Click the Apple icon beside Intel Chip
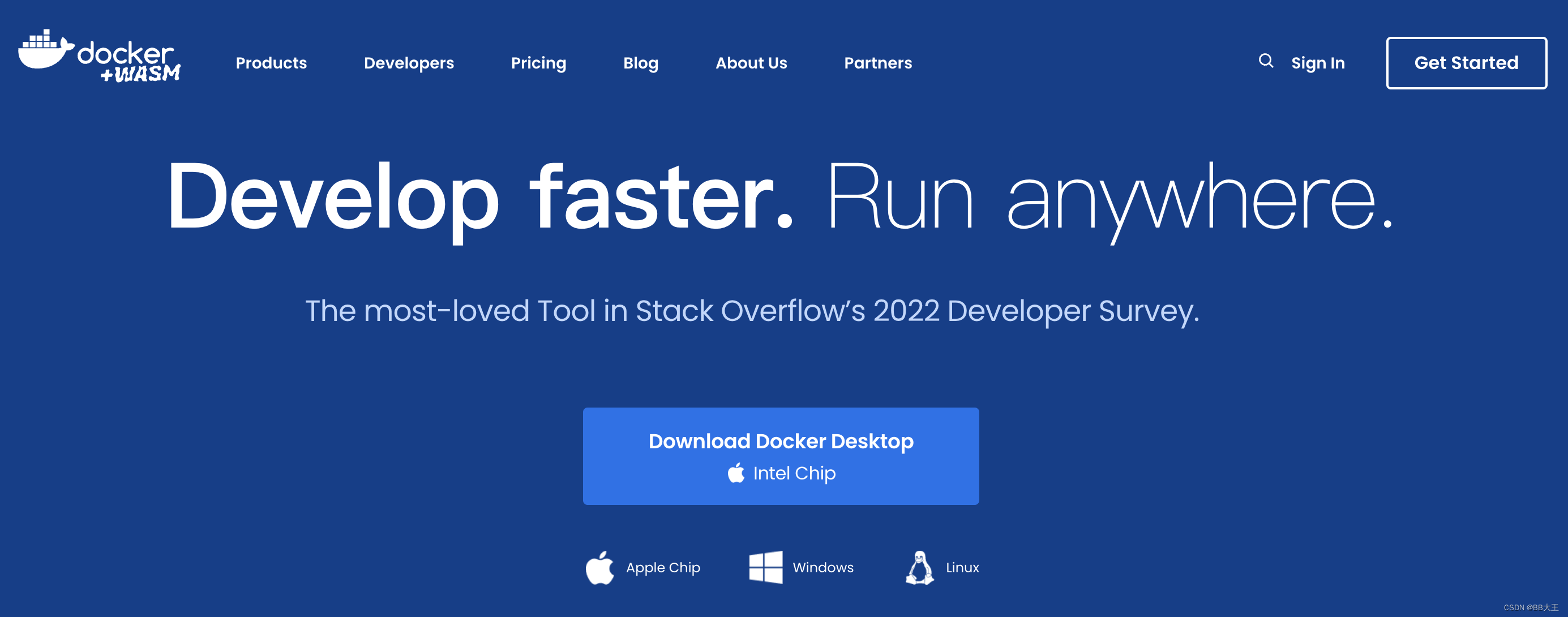1568x617 pixels. [736, 473]
